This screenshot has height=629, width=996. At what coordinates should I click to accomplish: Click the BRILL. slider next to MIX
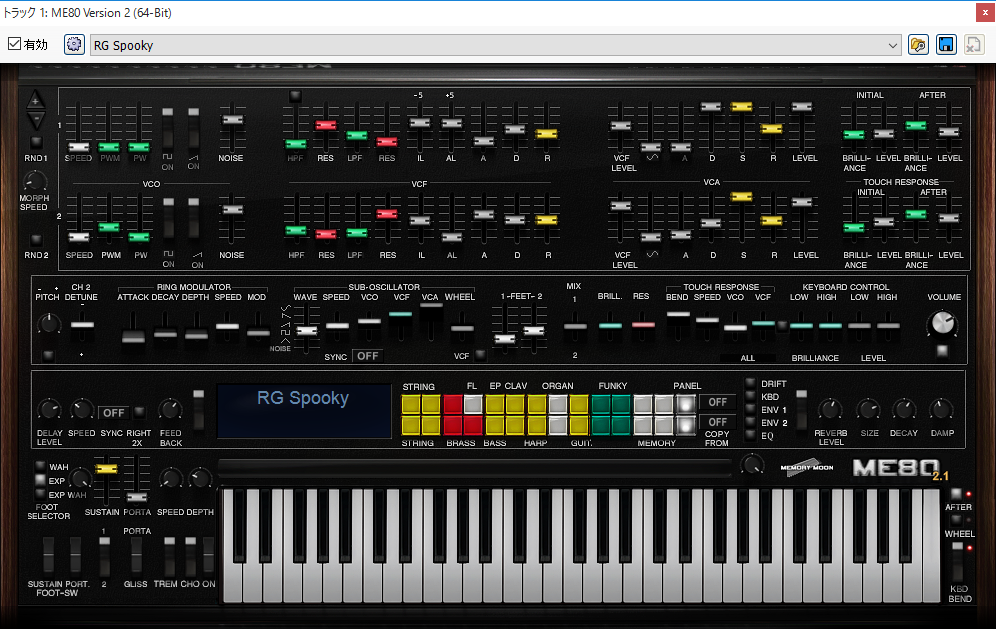pyautogui.click(x=610, y=325)
